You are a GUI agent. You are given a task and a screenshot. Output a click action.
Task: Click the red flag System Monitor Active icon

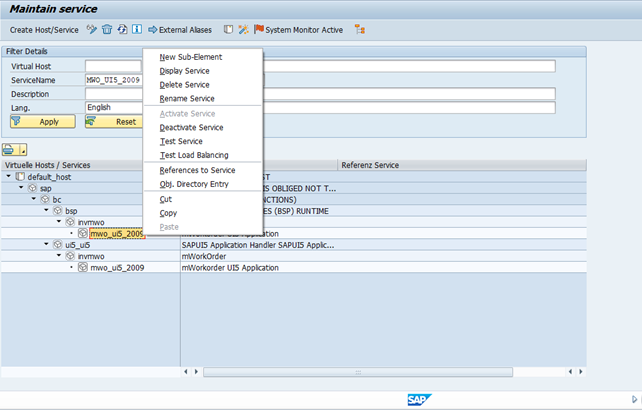pos(259,30)
